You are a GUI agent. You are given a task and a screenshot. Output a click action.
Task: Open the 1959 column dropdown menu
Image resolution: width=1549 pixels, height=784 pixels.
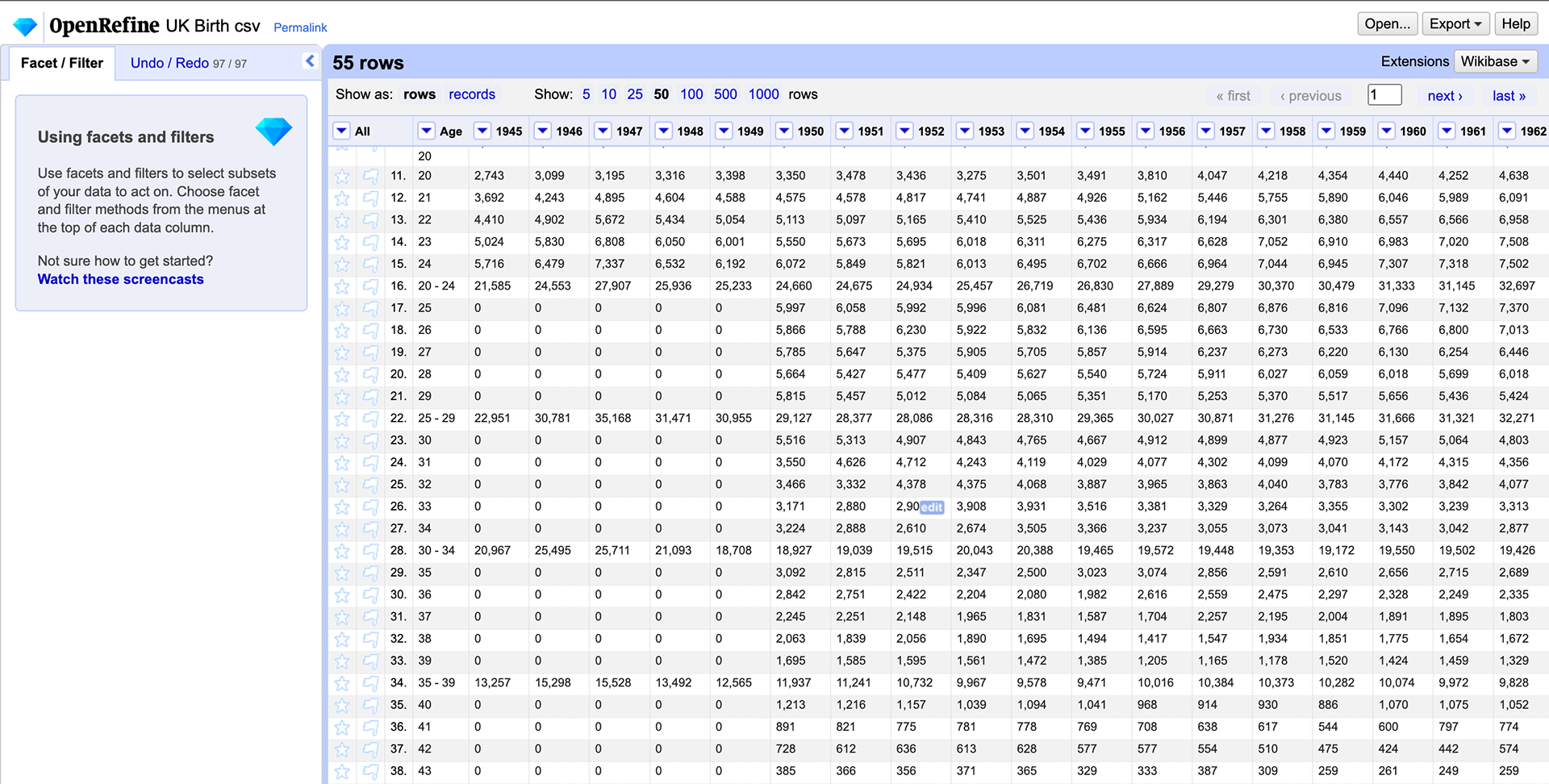coord(1326,131)
